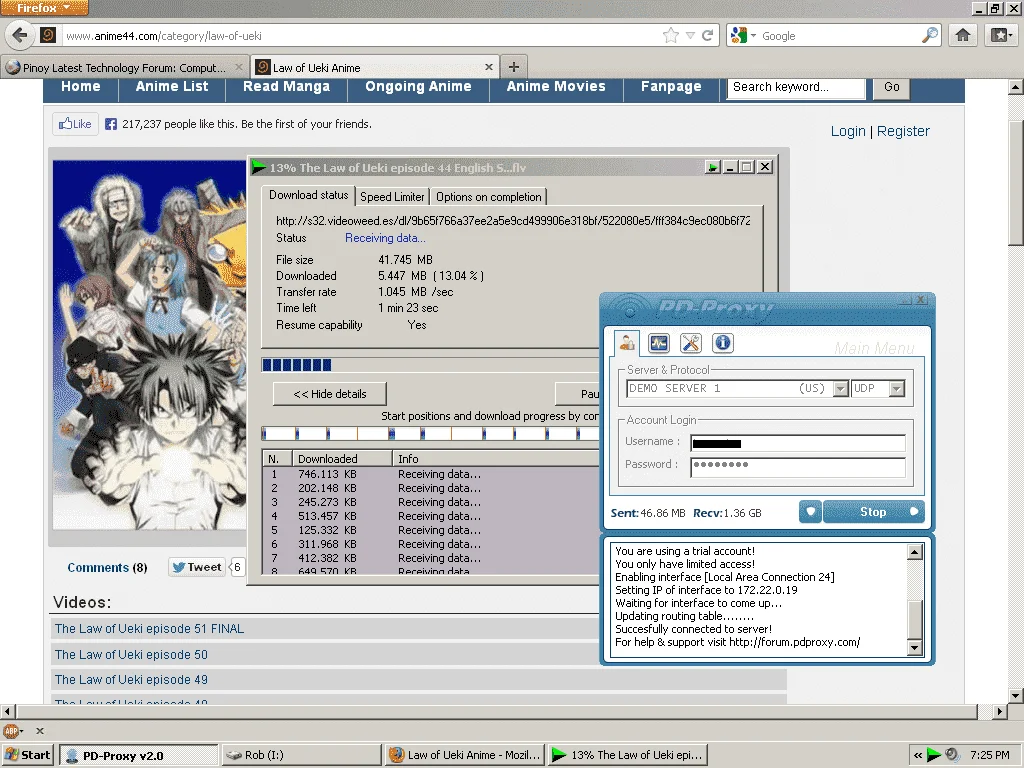
Task: Click the Go search button
Action: point(891,88)
